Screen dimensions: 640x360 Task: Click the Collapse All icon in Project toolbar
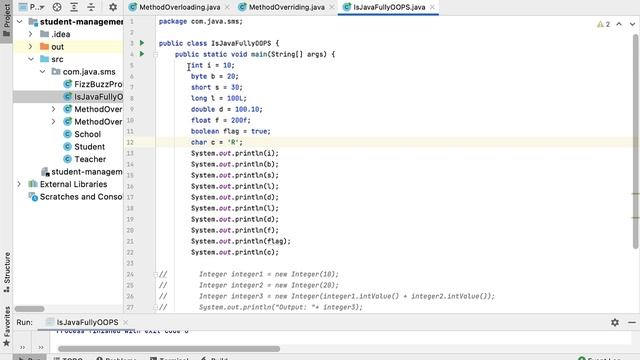pyautogui.click(x=91, y=7)
